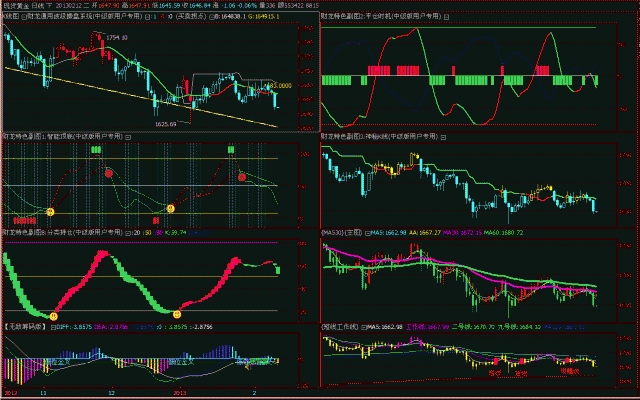The image size is (640, 400).
Task: Toggle box after 平仓时机 indicator title
Action: [444, 18]
